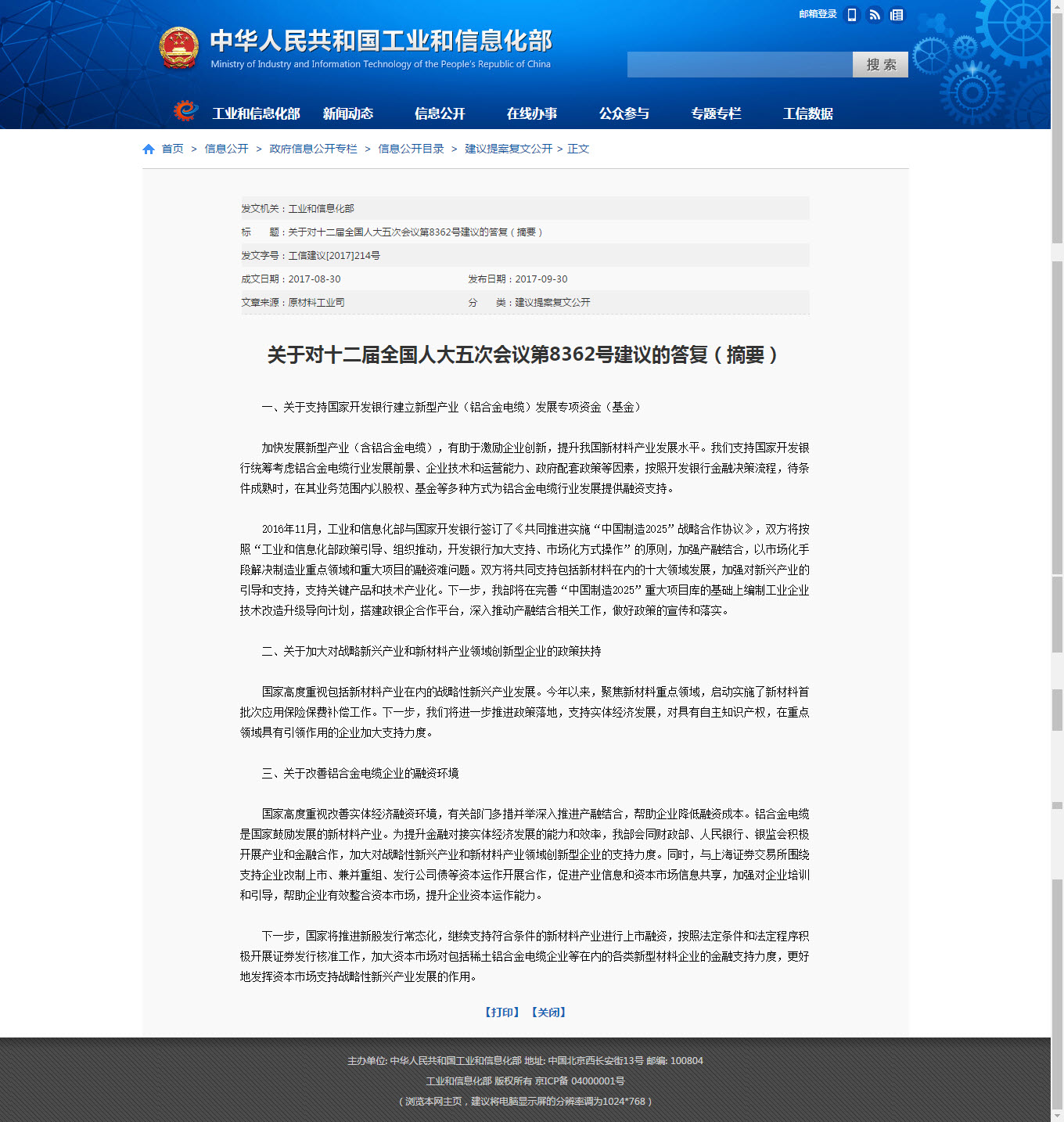Click the home icon in breadcrumb
Viewport: 1064px width, 1122px height.
(149, 149)
